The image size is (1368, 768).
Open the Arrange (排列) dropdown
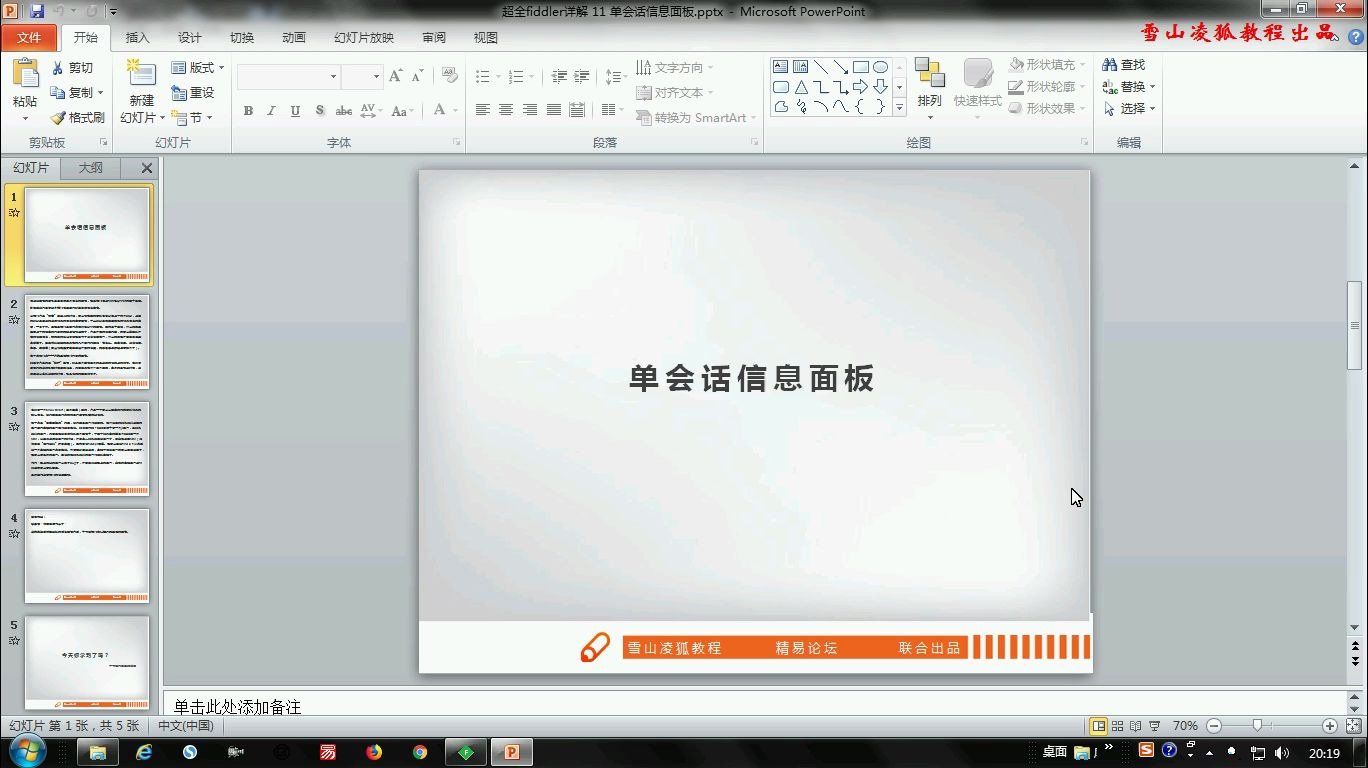tap(930, 90)
